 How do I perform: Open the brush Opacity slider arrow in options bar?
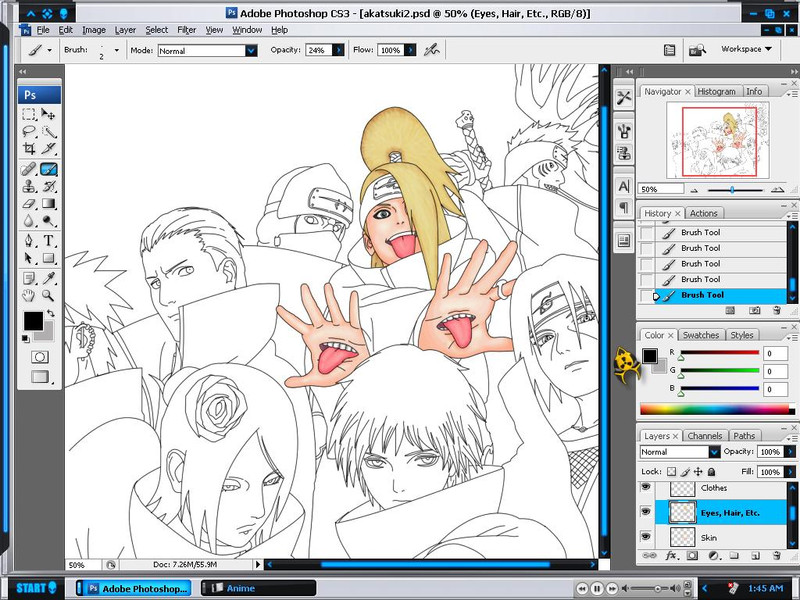coord(338,50)
